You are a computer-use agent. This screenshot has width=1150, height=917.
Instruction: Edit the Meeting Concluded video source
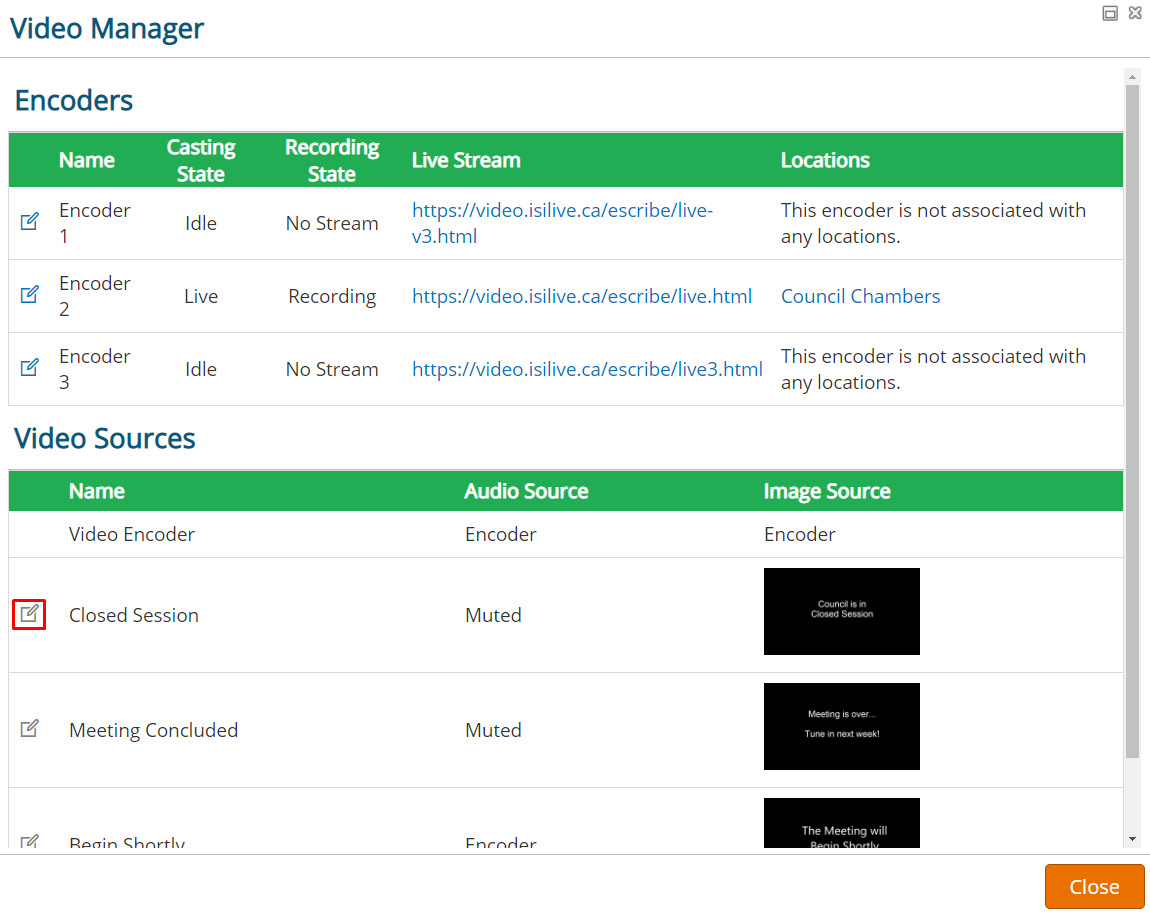29,728
